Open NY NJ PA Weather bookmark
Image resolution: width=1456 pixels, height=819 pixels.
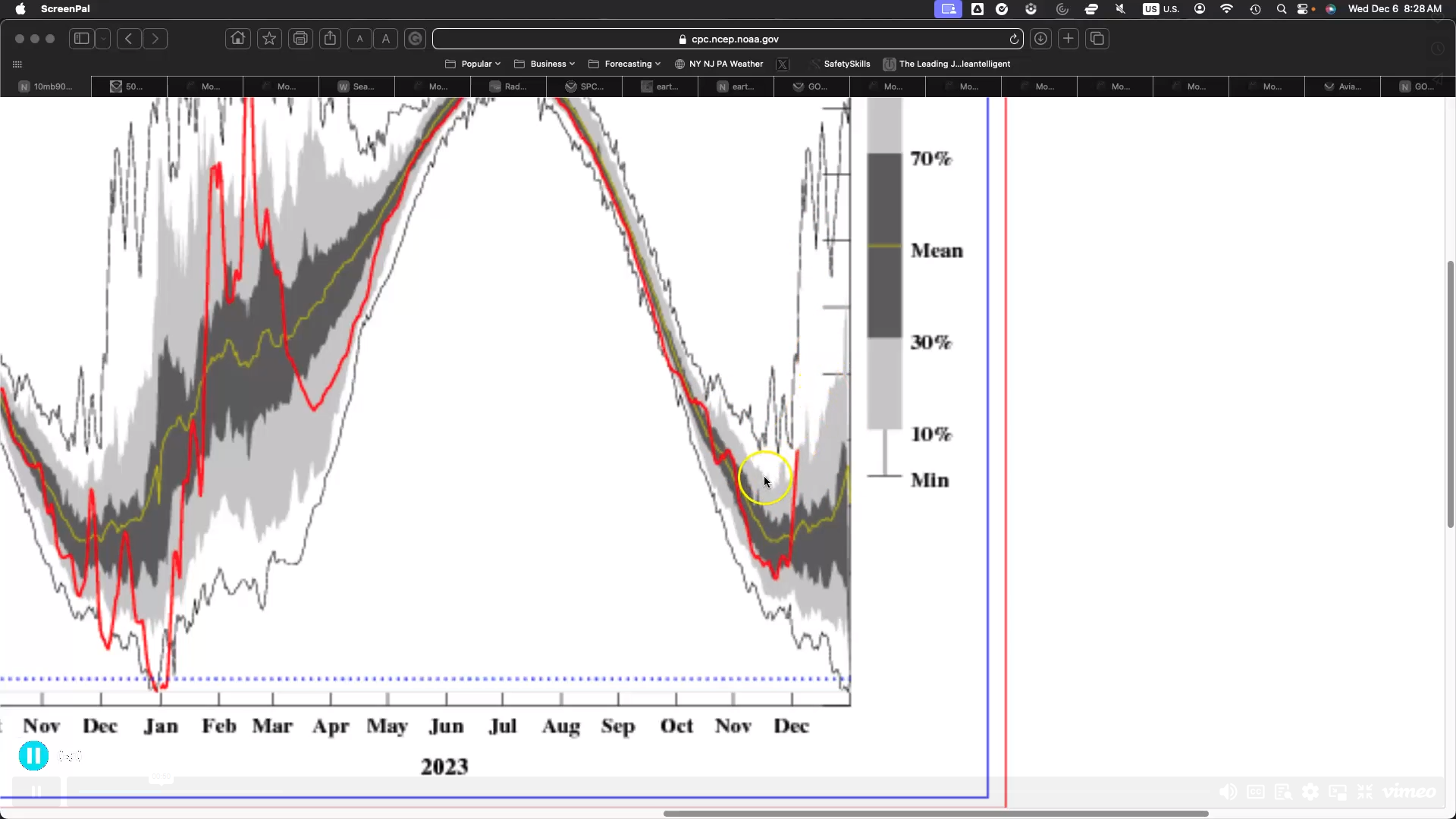point(719,64)
